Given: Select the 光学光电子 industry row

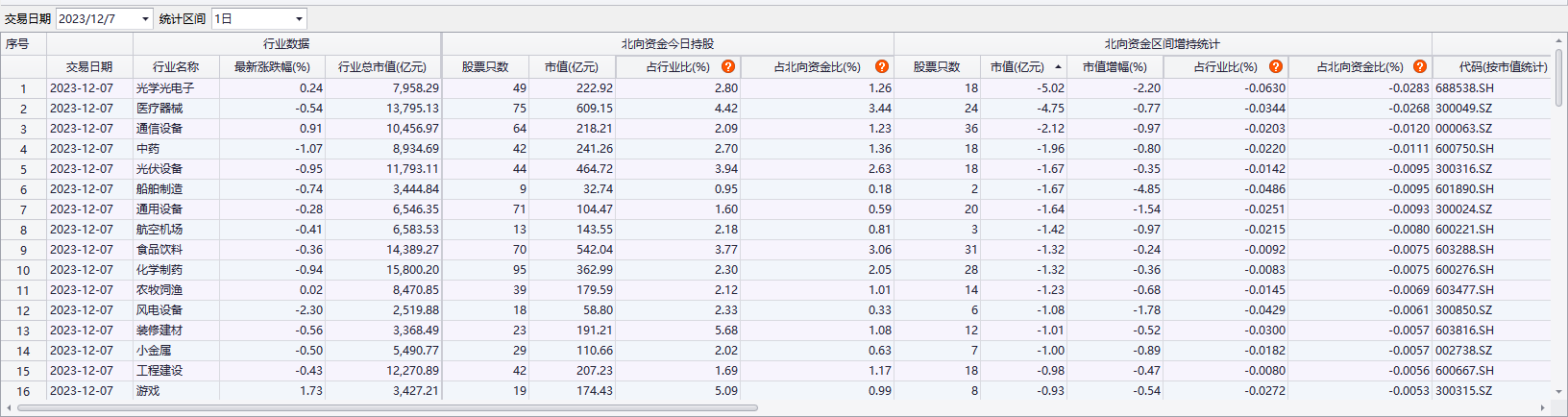Looking at the screenshot, I should click(x=165, y=88).
